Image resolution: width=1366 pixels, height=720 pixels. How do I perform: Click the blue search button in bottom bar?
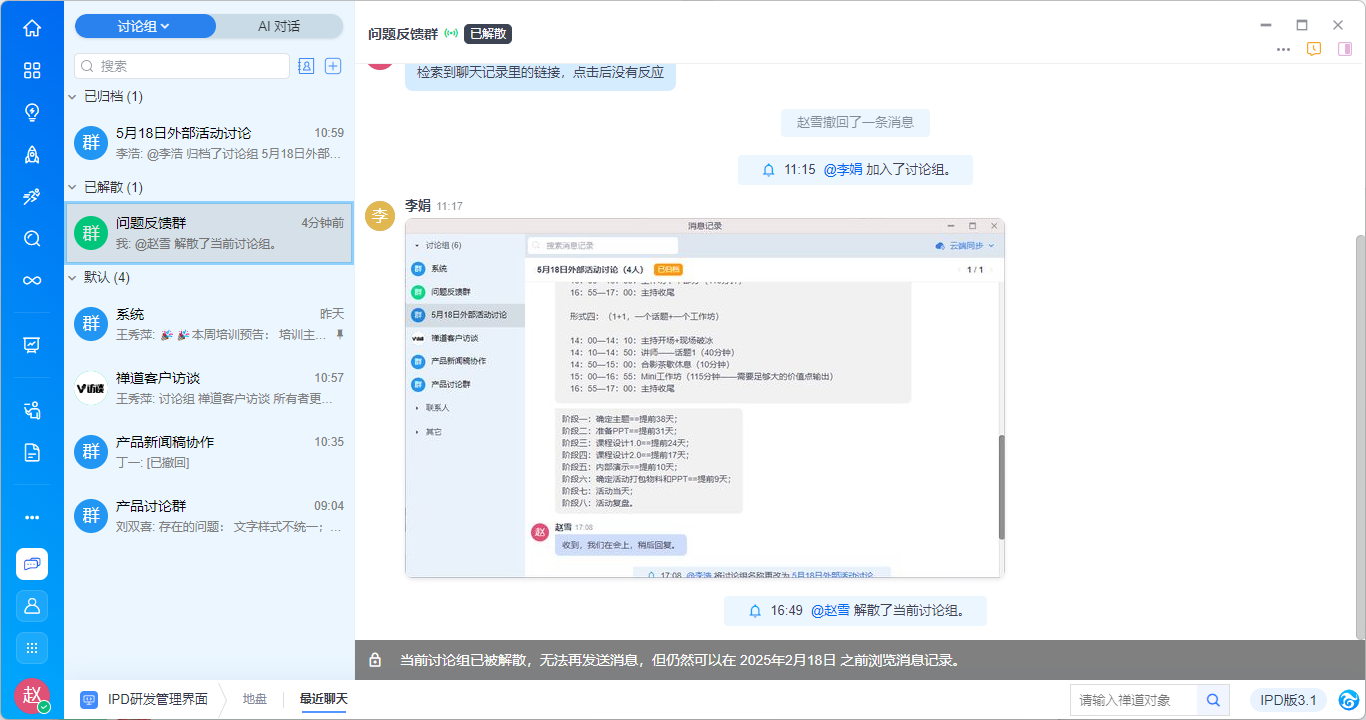(1214, 700)
